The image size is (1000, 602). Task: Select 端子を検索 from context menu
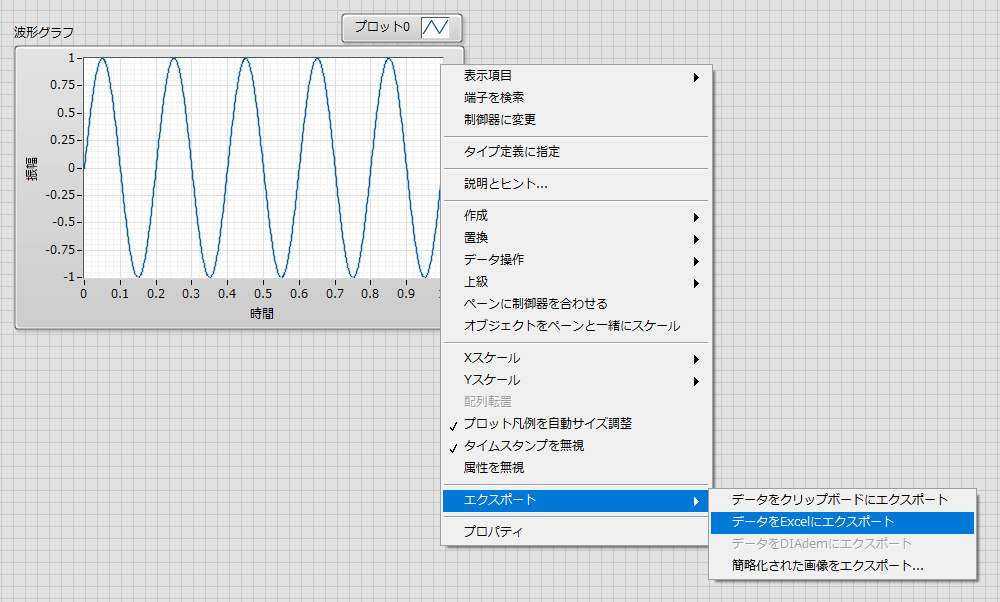(576, 98)
